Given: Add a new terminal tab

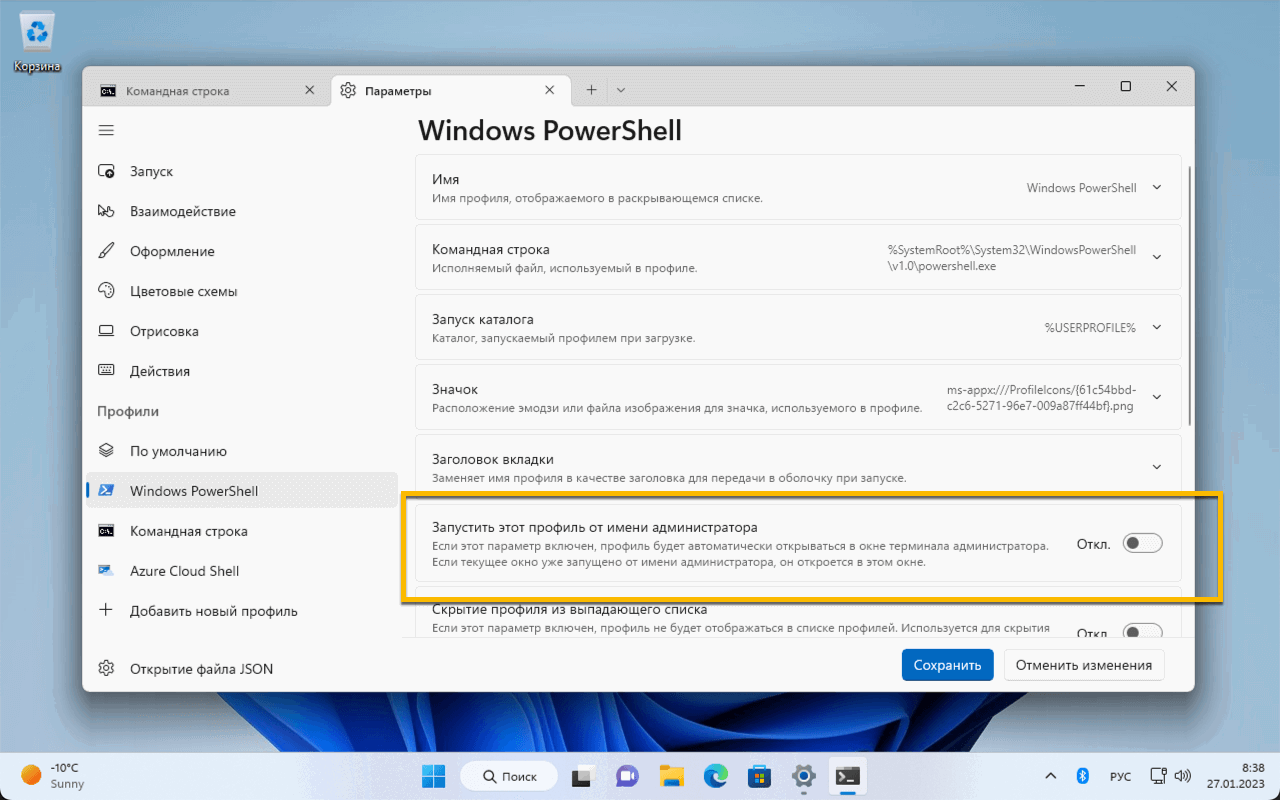Looking at the screenshot, I should click(591, 90).
